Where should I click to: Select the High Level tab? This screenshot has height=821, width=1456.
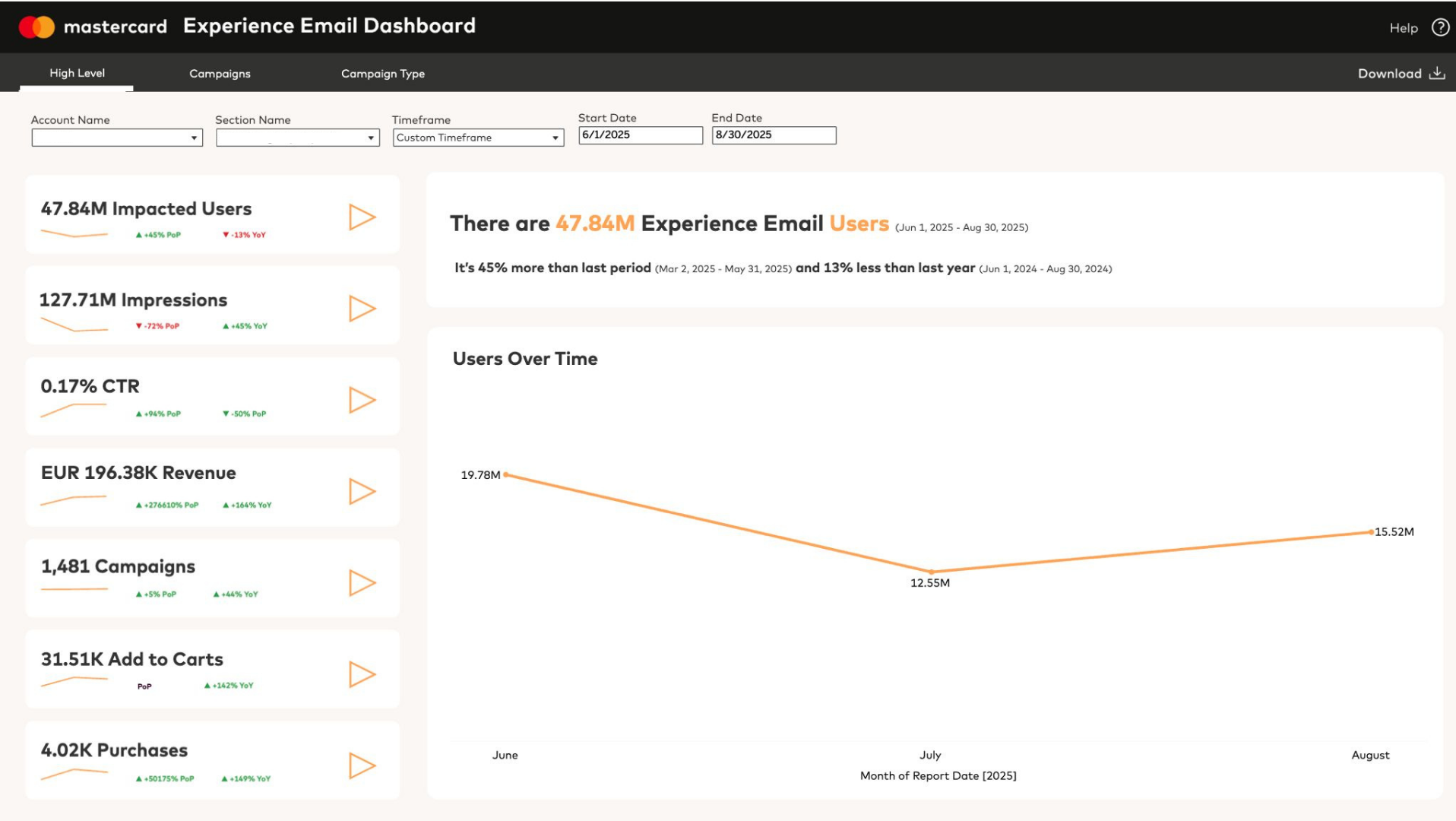click(x=77, y=73)
